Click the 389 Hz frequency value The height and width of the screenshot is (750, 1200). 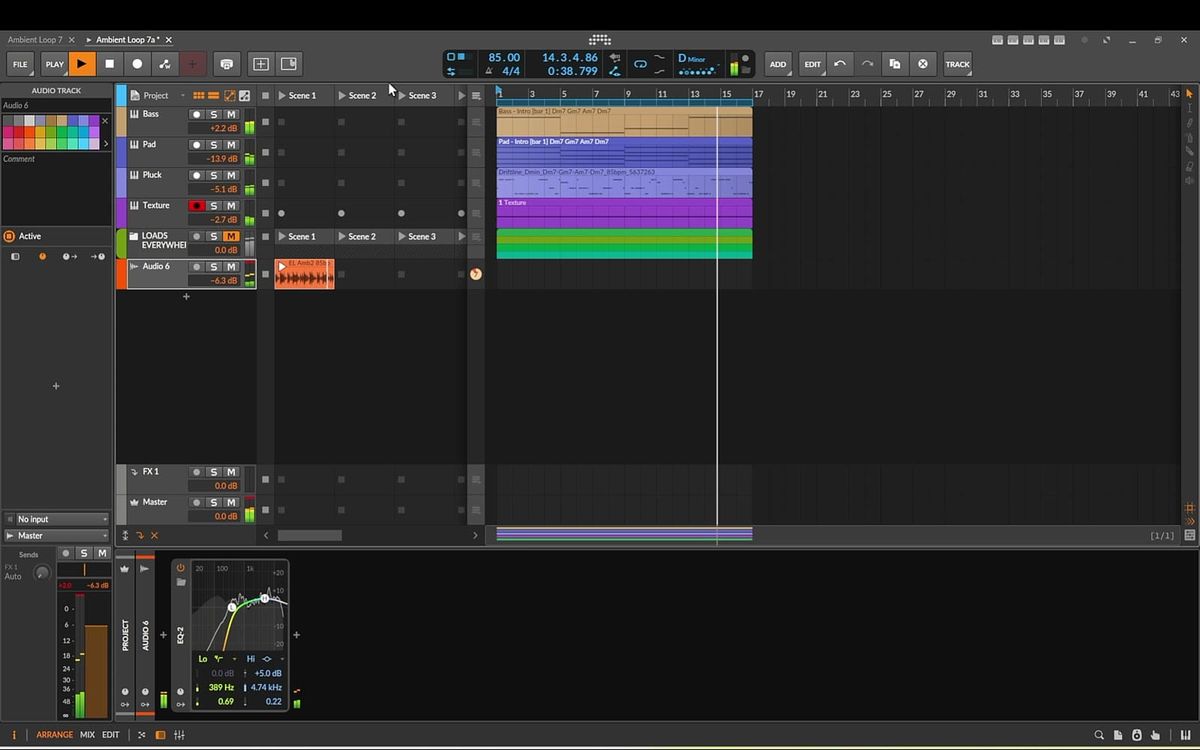coord(222,688)
